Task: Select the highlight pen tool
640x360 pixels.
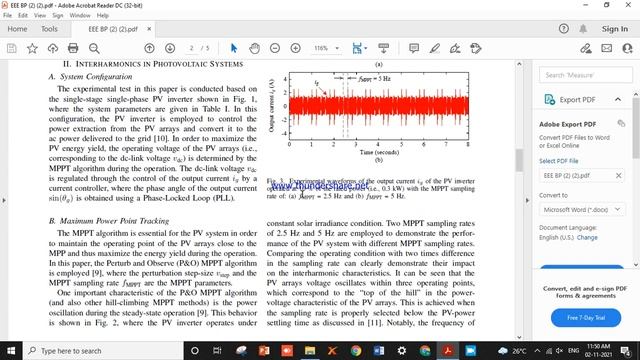Action: 434,48
